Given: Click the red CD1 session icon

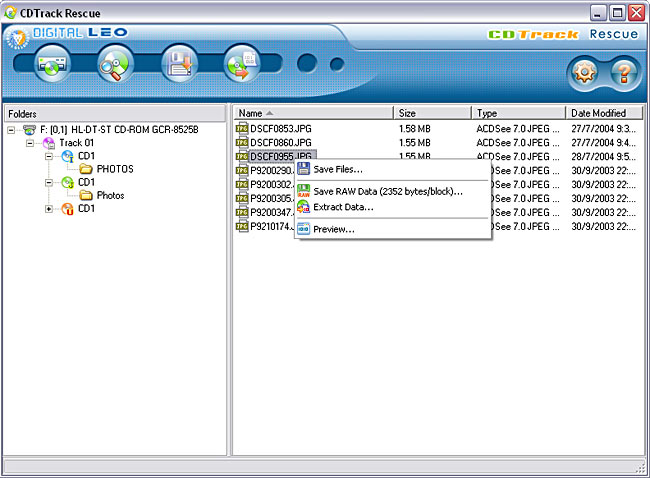Looking at the screenshot, I should click(68, 209).
